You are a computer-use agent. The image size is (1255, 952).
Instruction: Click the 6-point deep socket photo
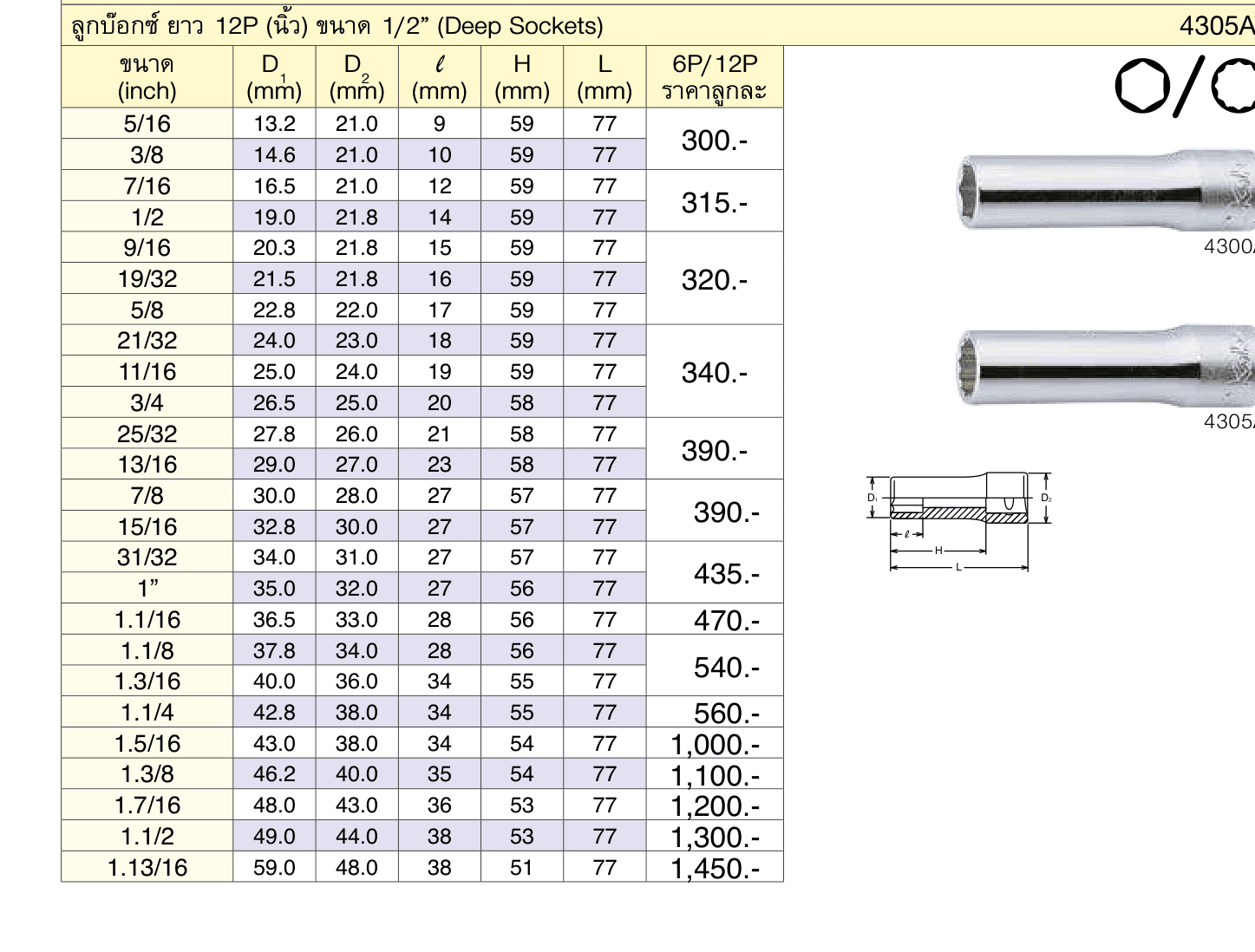[x=1106, y=191]
